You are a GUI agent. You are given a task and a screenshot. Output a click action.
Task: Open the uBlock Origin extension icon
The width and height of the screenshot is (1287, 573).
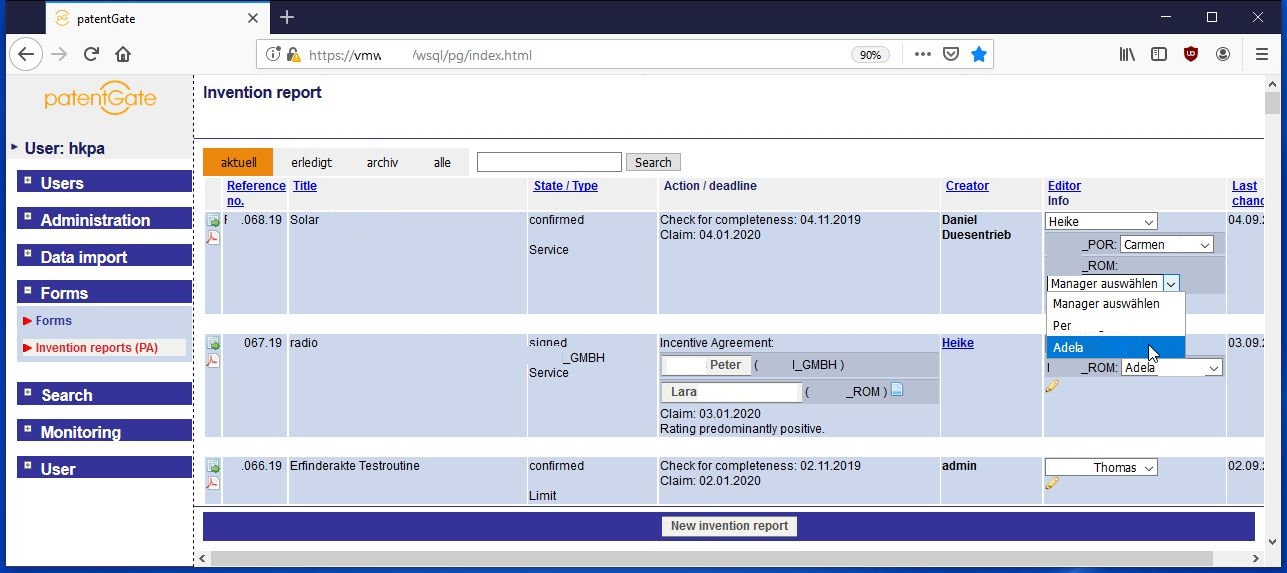[1191, 54]
